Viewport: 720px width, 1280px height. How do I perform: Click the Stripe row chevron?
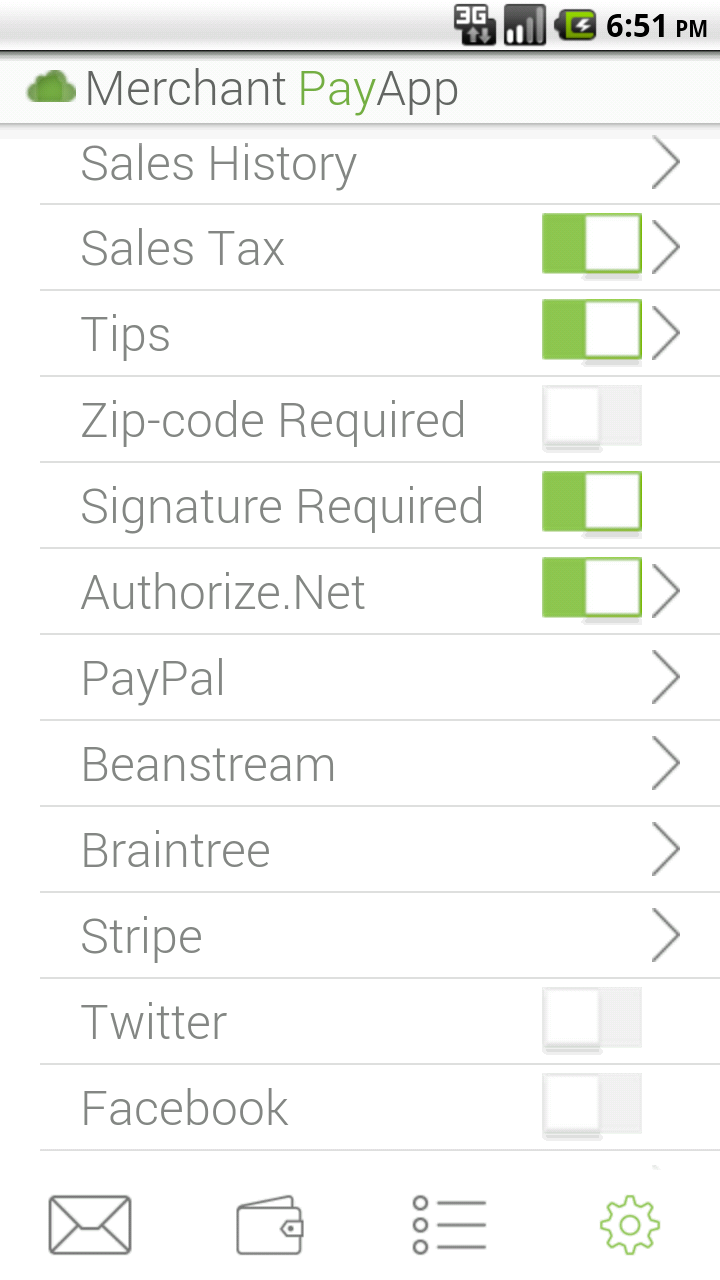[665, 936]
